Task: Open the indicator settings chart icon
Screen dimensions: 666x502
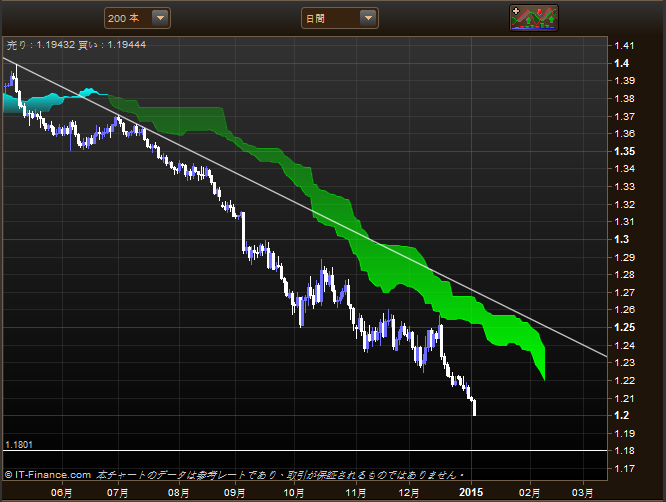Action: (534, 18)
